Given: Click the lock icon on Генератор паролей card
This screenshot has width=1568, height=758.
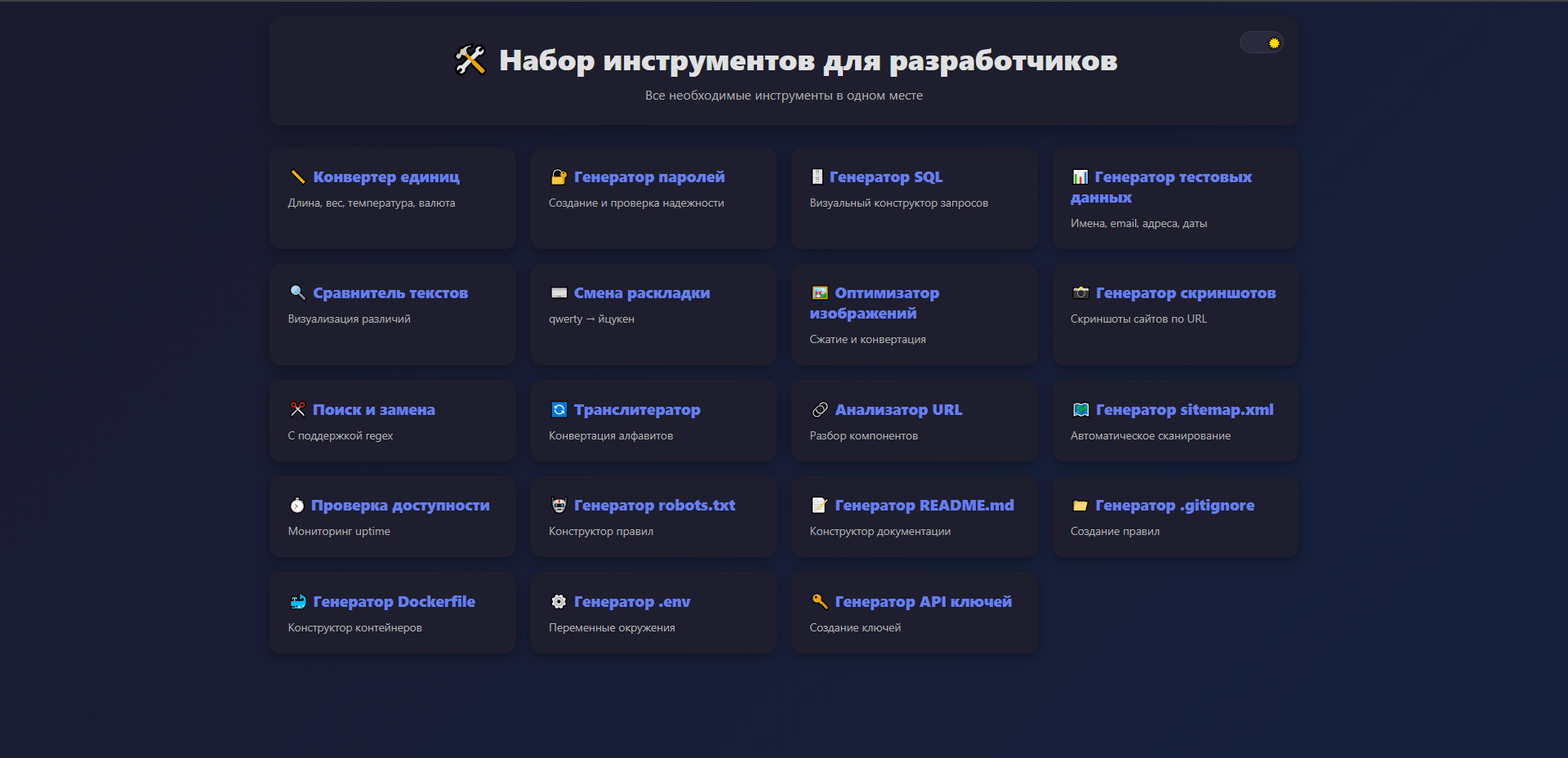Looking at the screenshot, I should 559,176.
